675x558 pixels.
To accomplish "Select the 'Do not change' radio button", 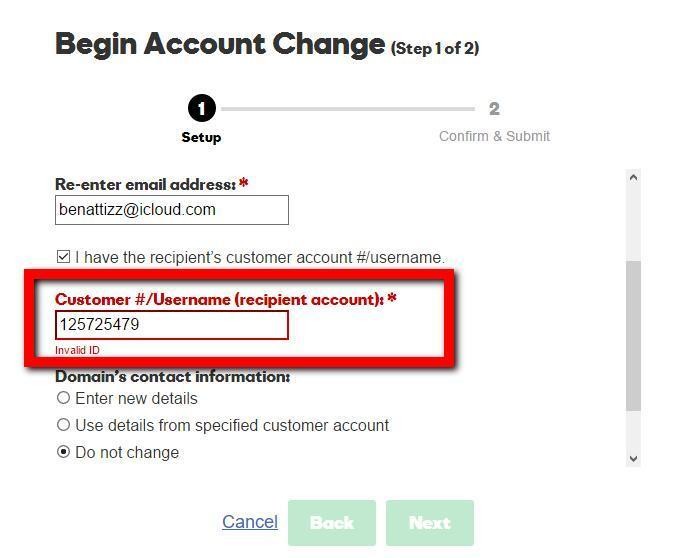I will [x=64, y=452].
